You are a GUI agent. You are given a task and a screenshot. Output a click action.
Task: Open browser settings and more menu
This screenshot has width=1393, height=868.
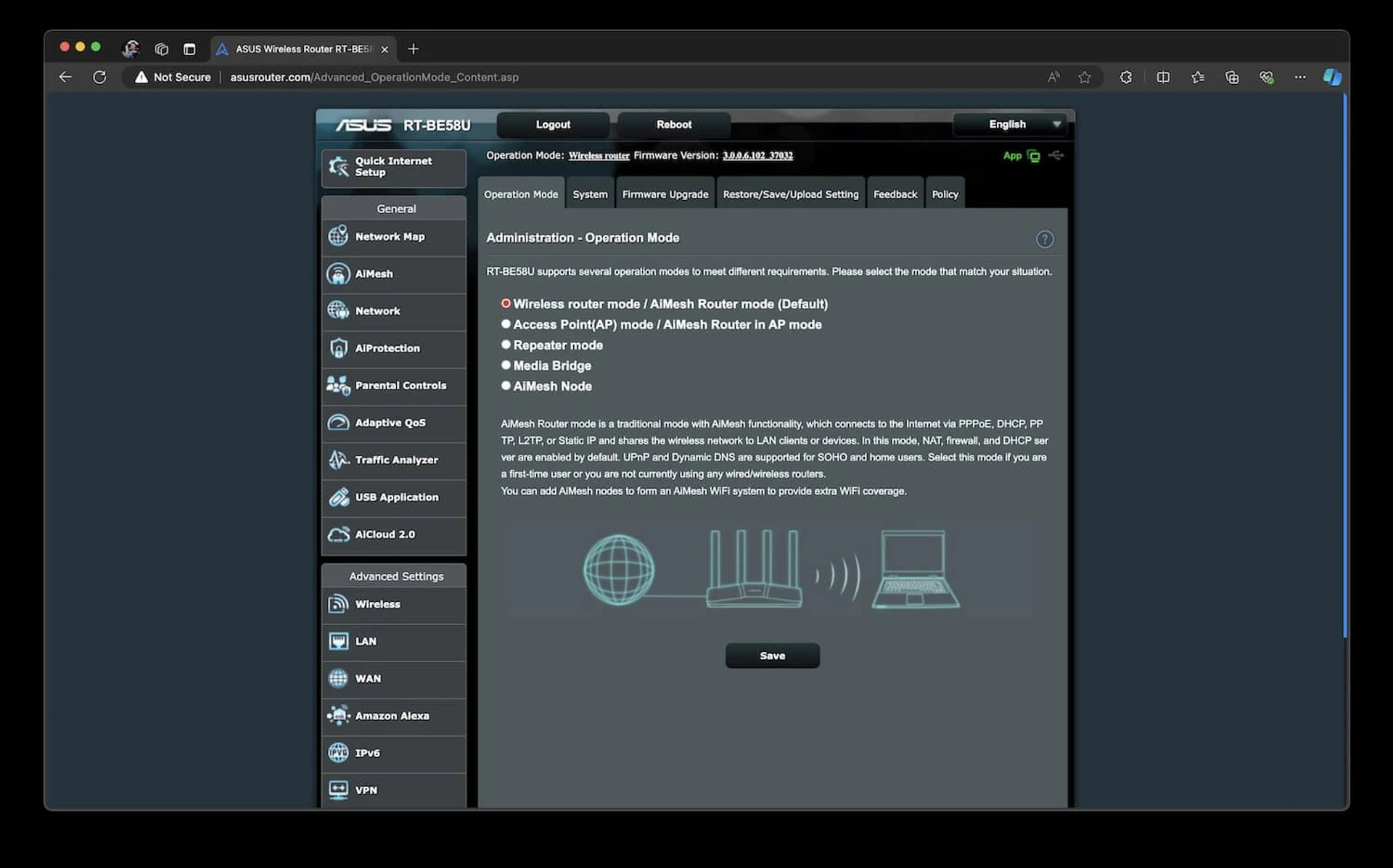[x=1300, y=77]
